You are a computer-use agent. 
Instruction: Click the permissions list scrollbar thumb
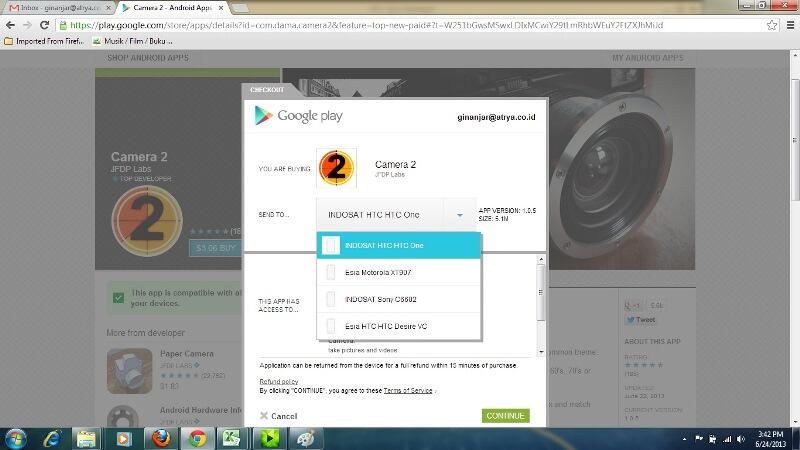[x=541, y=293]
